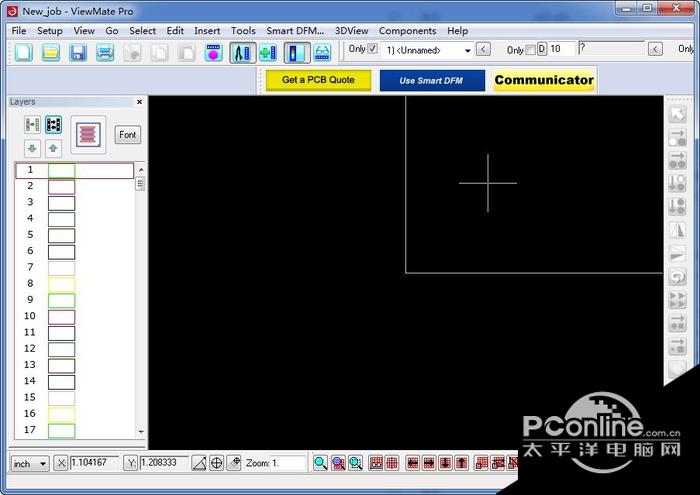Open the Go menu
700x495 pixels.
pos(112,31)
